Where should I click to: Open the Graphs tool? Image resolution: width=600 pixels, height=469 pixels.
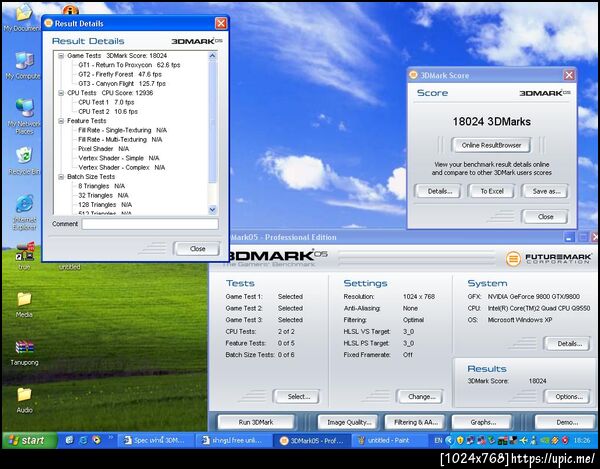(x=483, y=422)
